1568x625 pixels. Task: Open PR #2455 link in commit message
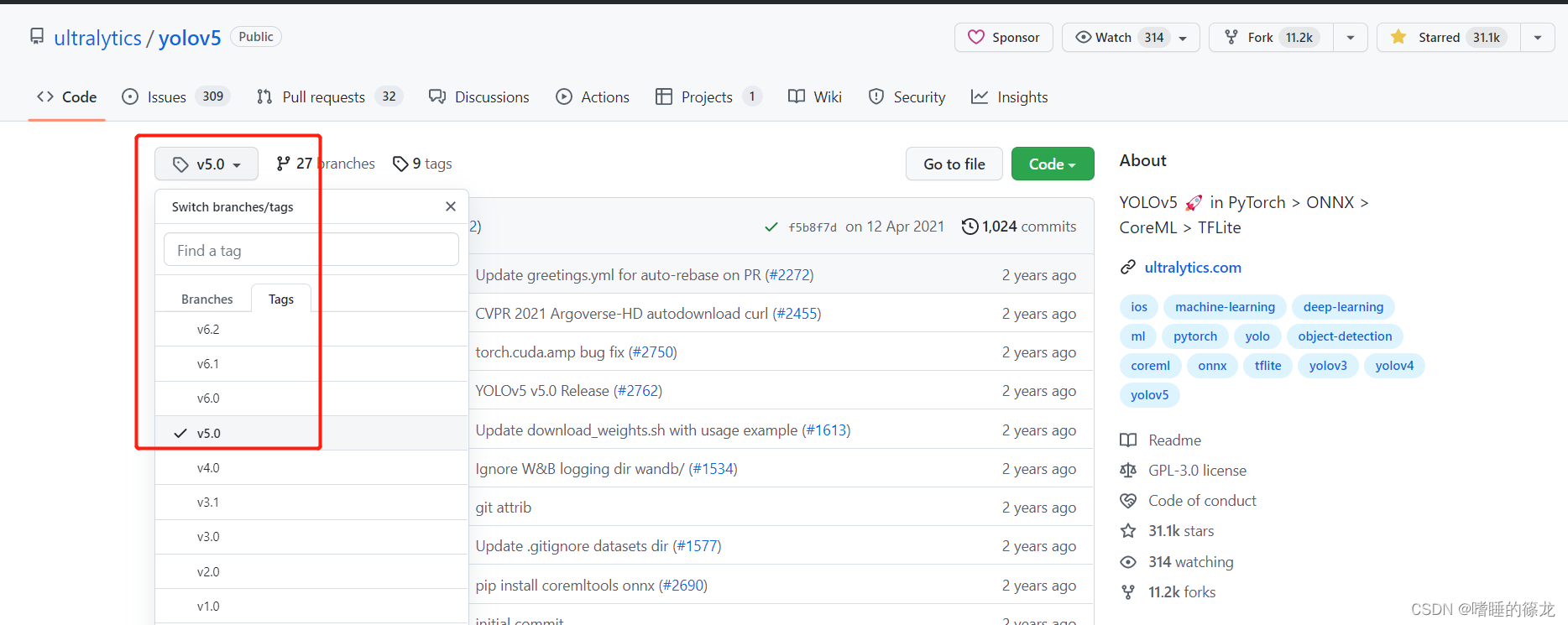(797, 314)
